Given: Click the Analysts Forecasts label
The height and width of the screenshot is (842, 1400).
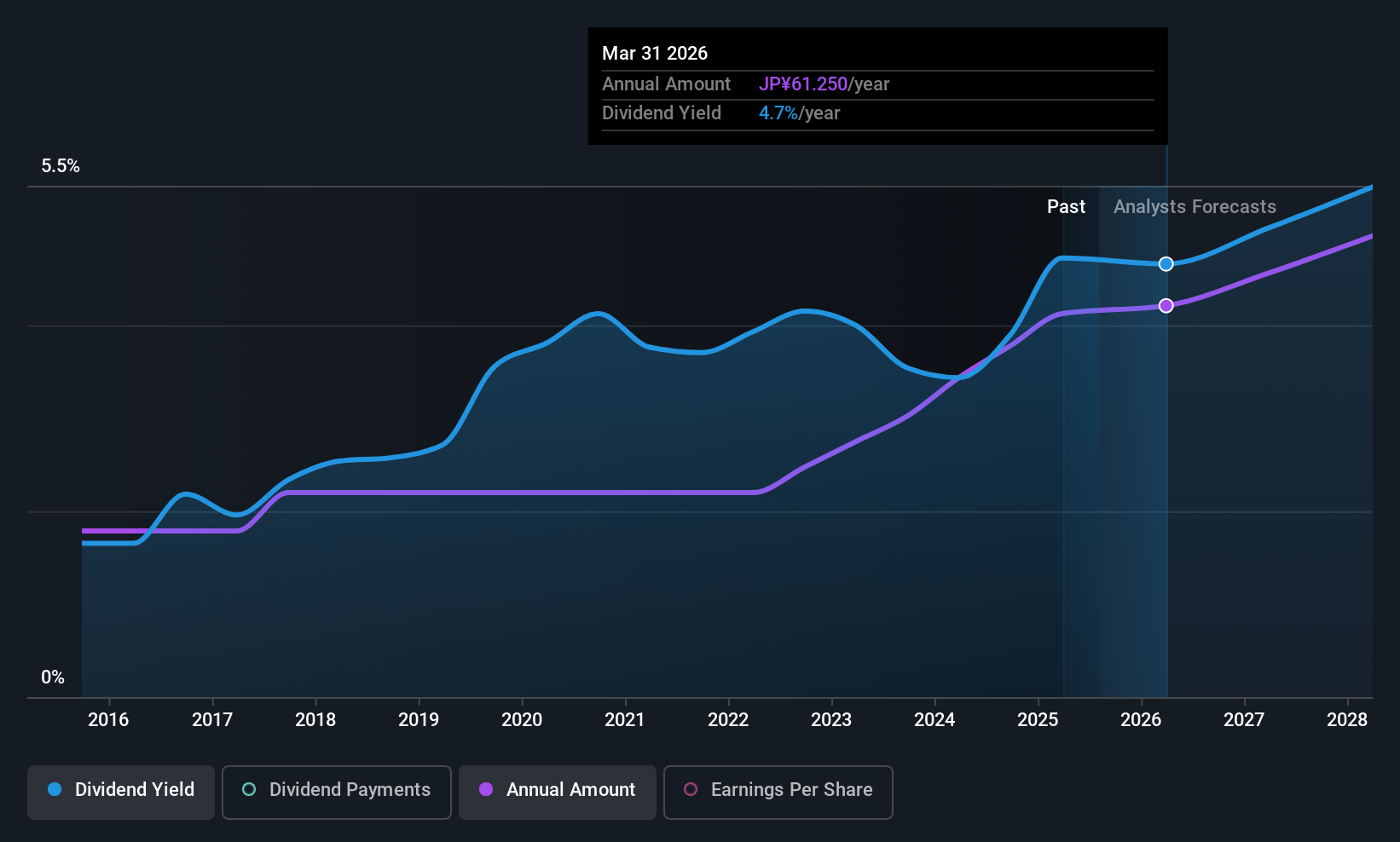Looking at the screenshot, I should click(1195, 207).
